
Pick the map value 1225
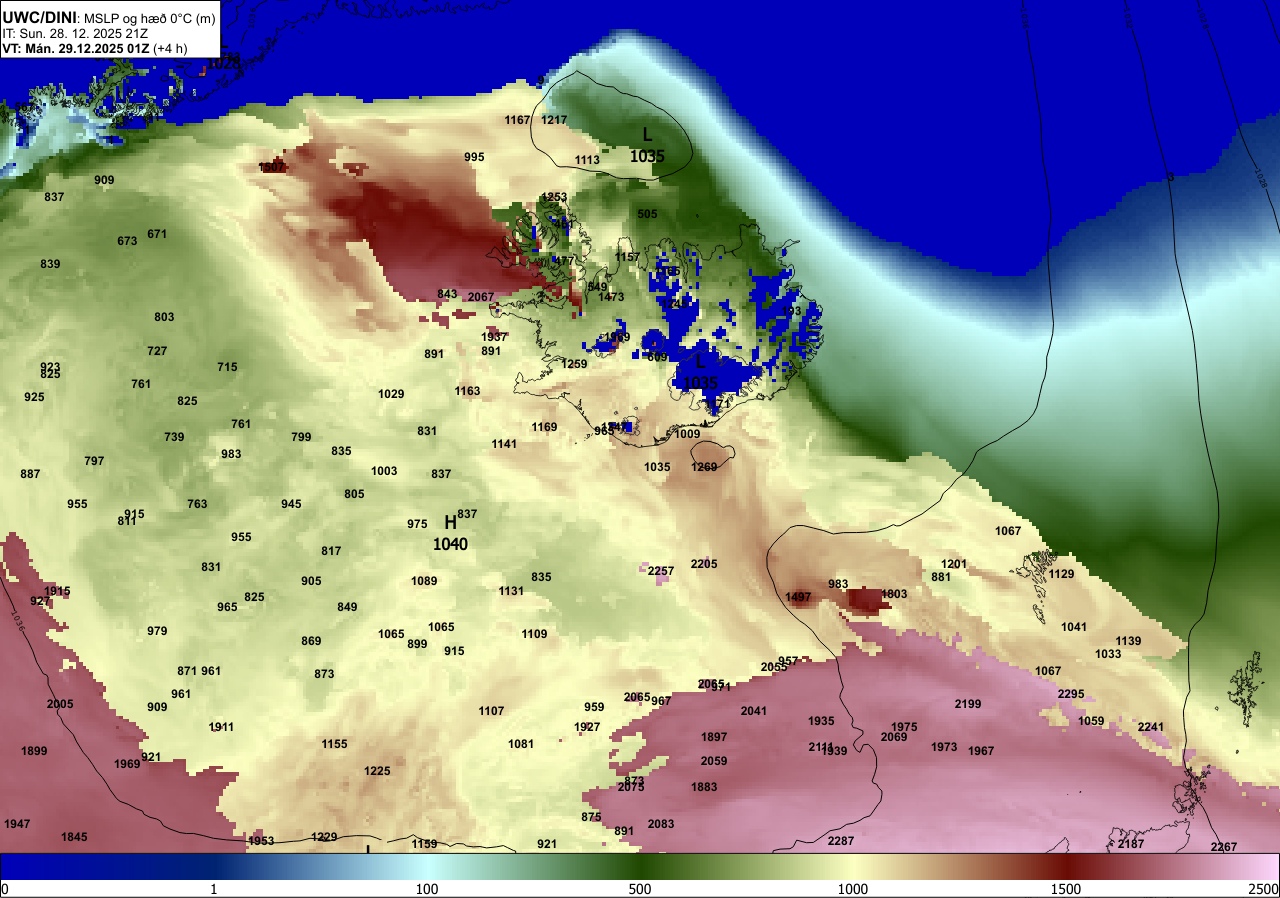point(377,771)
